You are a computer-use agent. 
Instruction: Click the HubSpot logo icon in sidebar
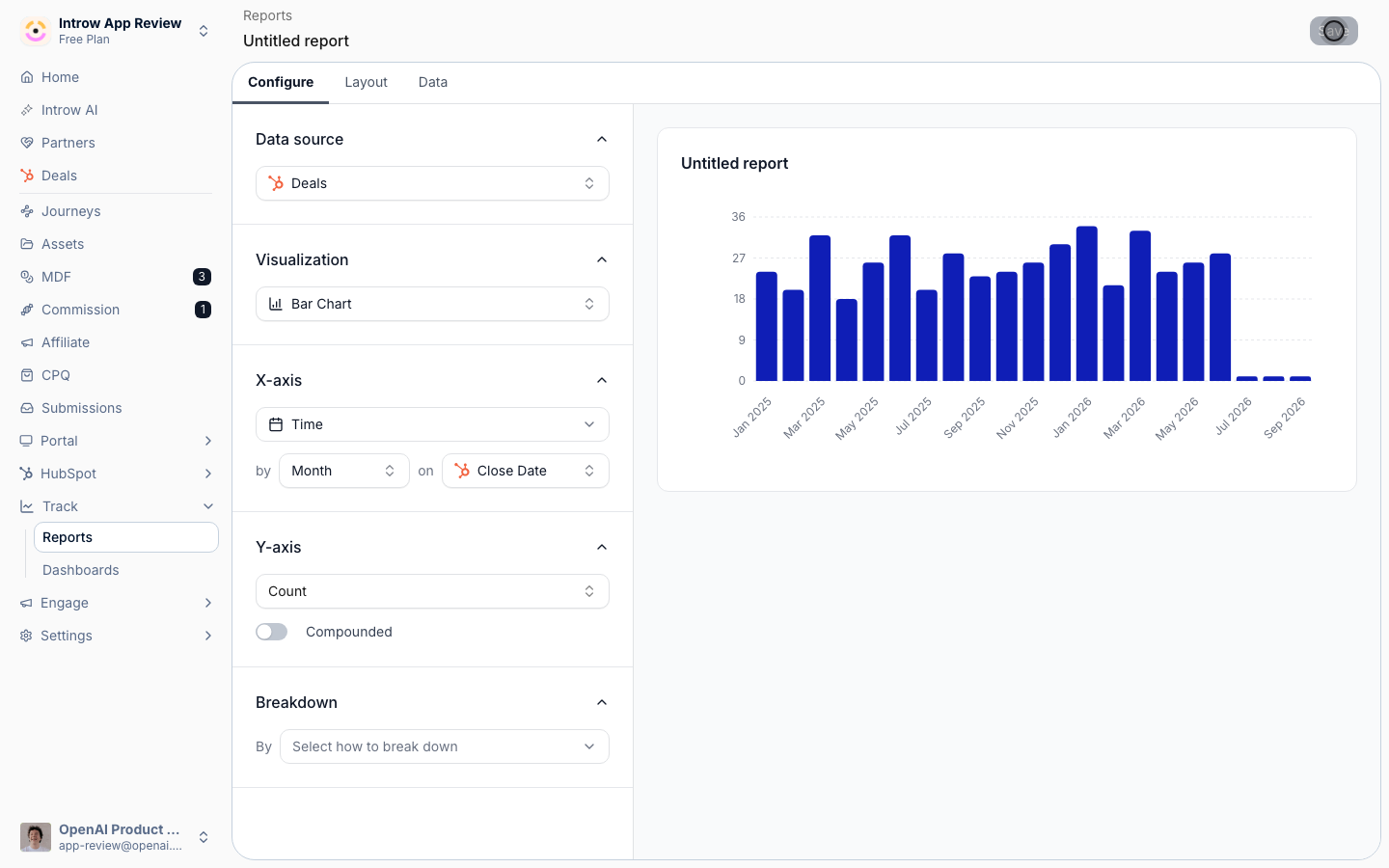pos(26,474)
